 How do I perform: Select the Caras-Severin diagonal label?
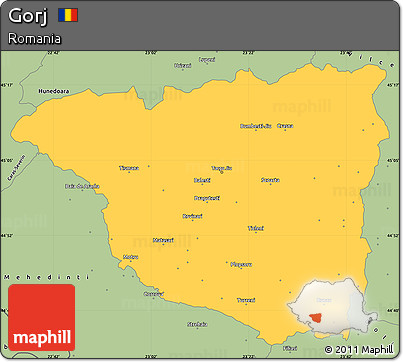(17, 168)
